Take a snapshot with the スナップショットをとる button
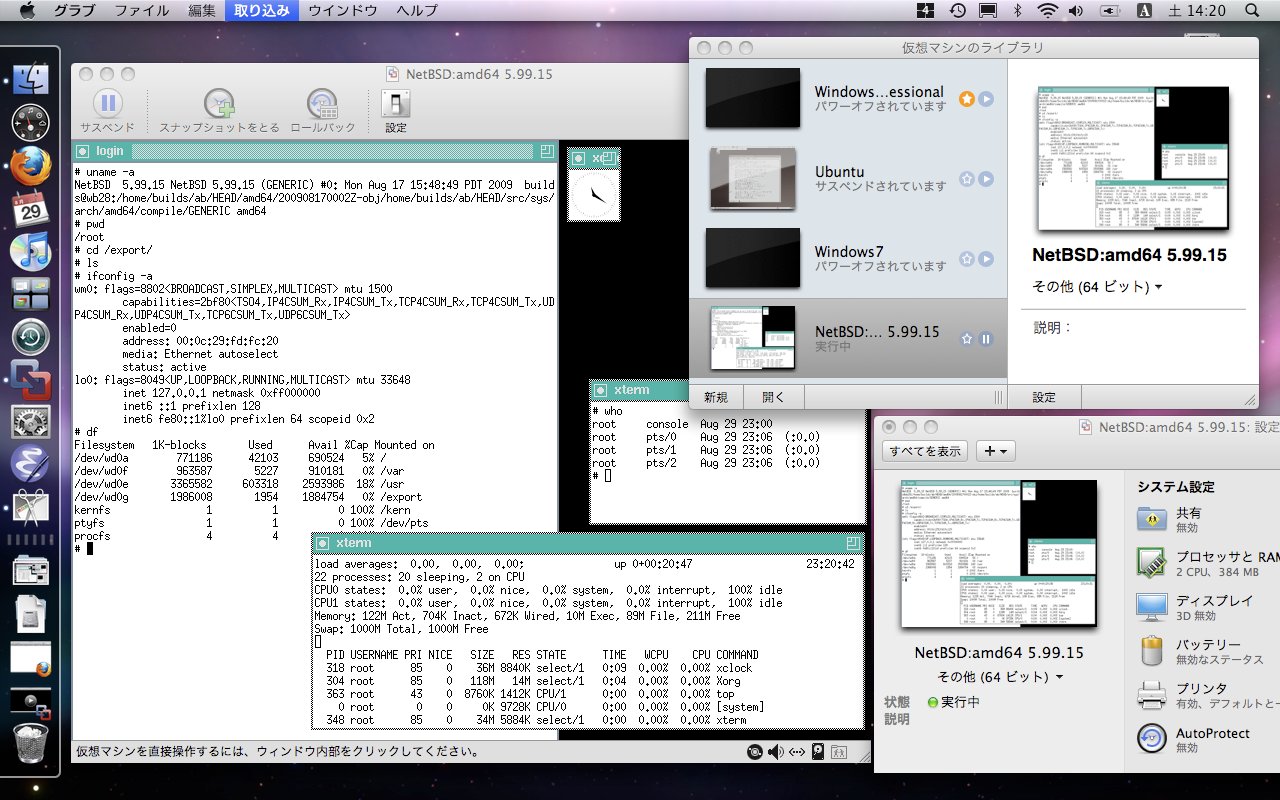Screen dimensions: 1280x800 pos(219,111)
